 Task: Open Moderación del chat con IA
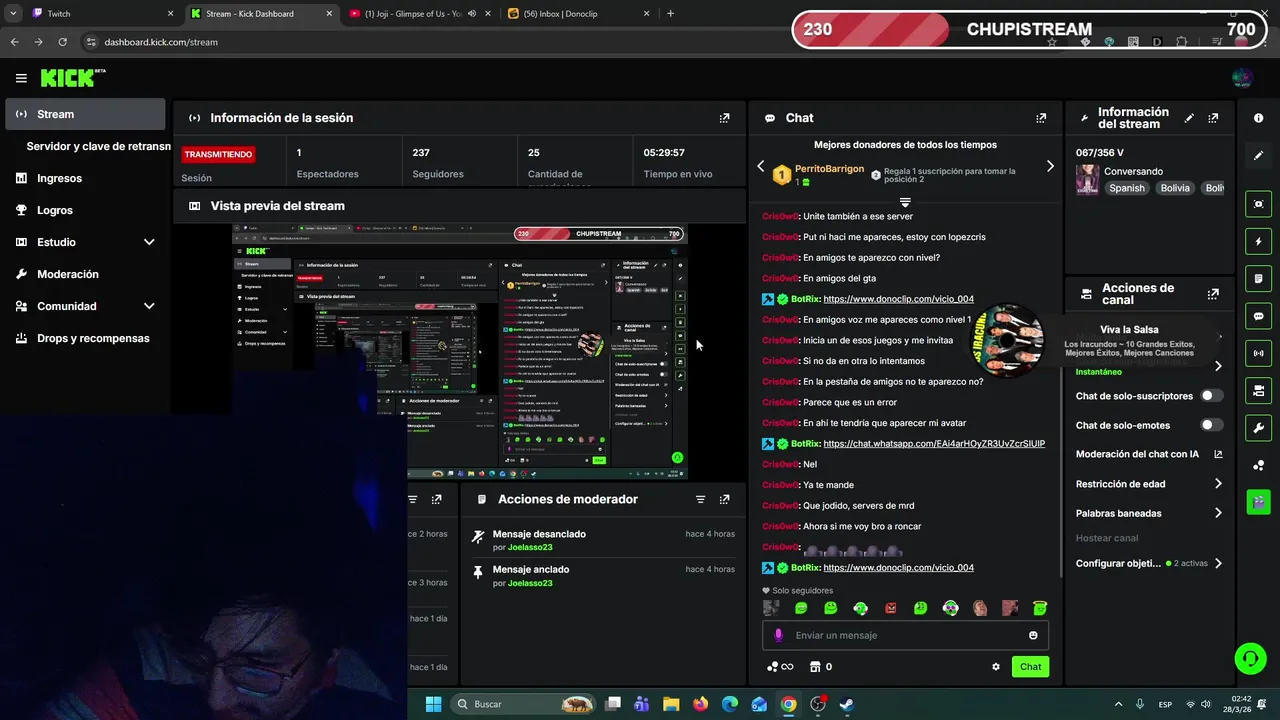1148,454
